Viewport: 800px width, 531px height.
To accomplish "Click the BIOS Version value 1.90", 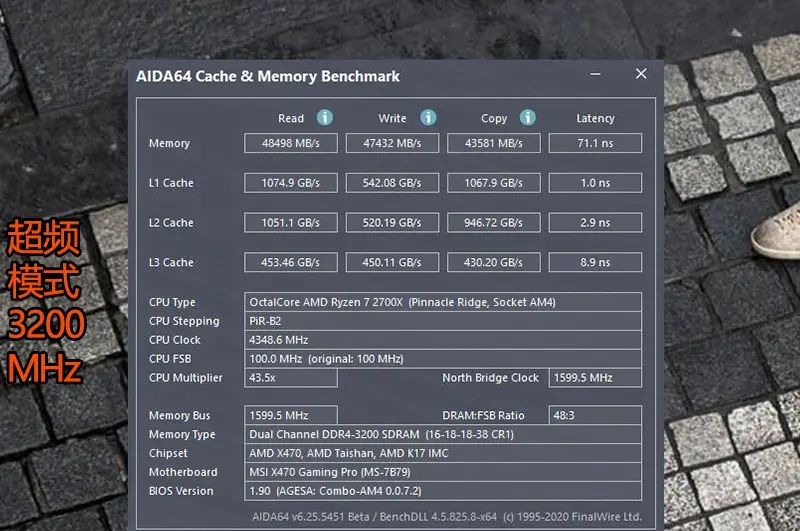I will [x=443, y=491].
